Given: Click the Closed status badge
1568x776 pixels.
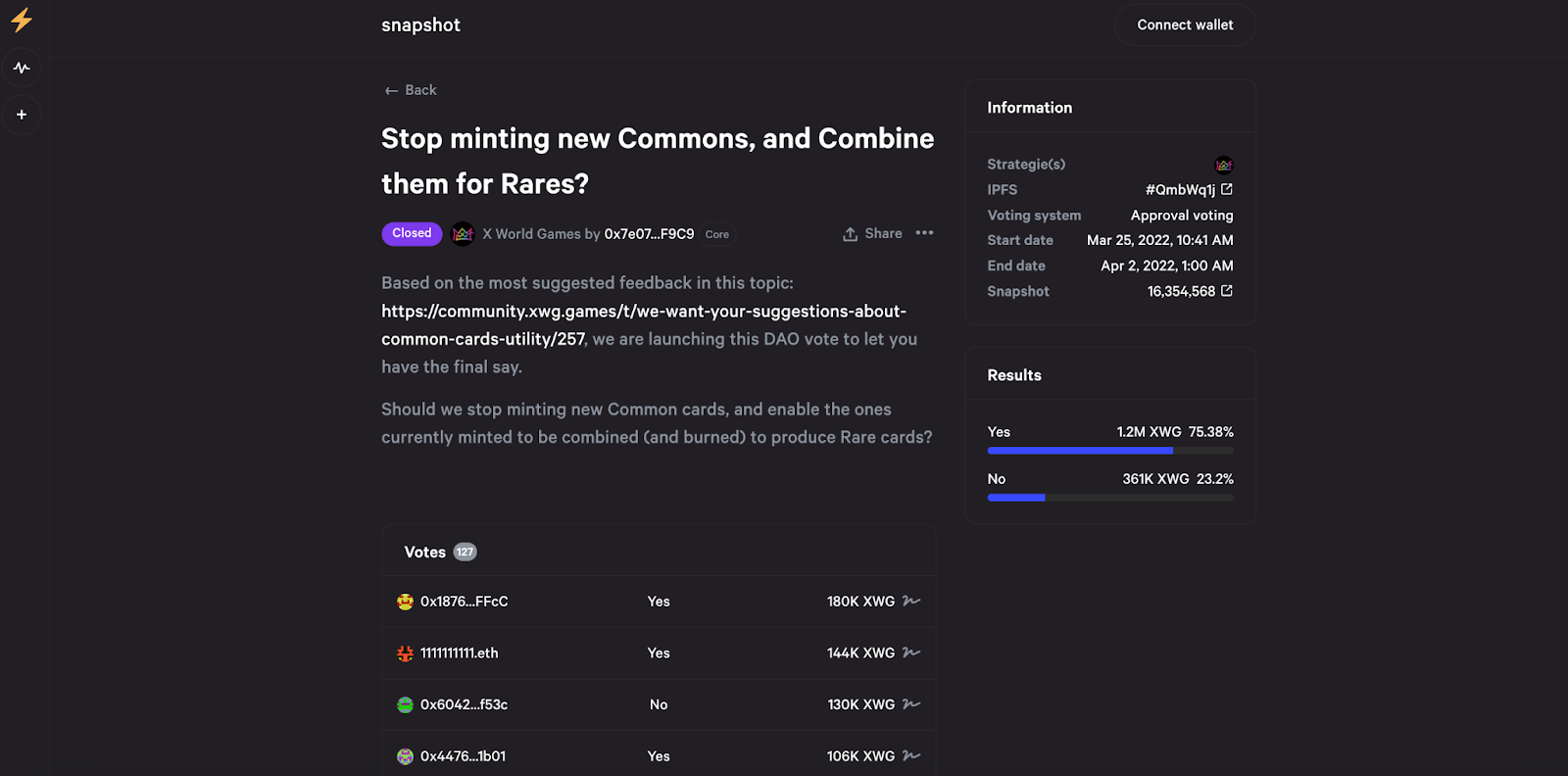Looking at the screenshot, I should (x=412, y=233).
